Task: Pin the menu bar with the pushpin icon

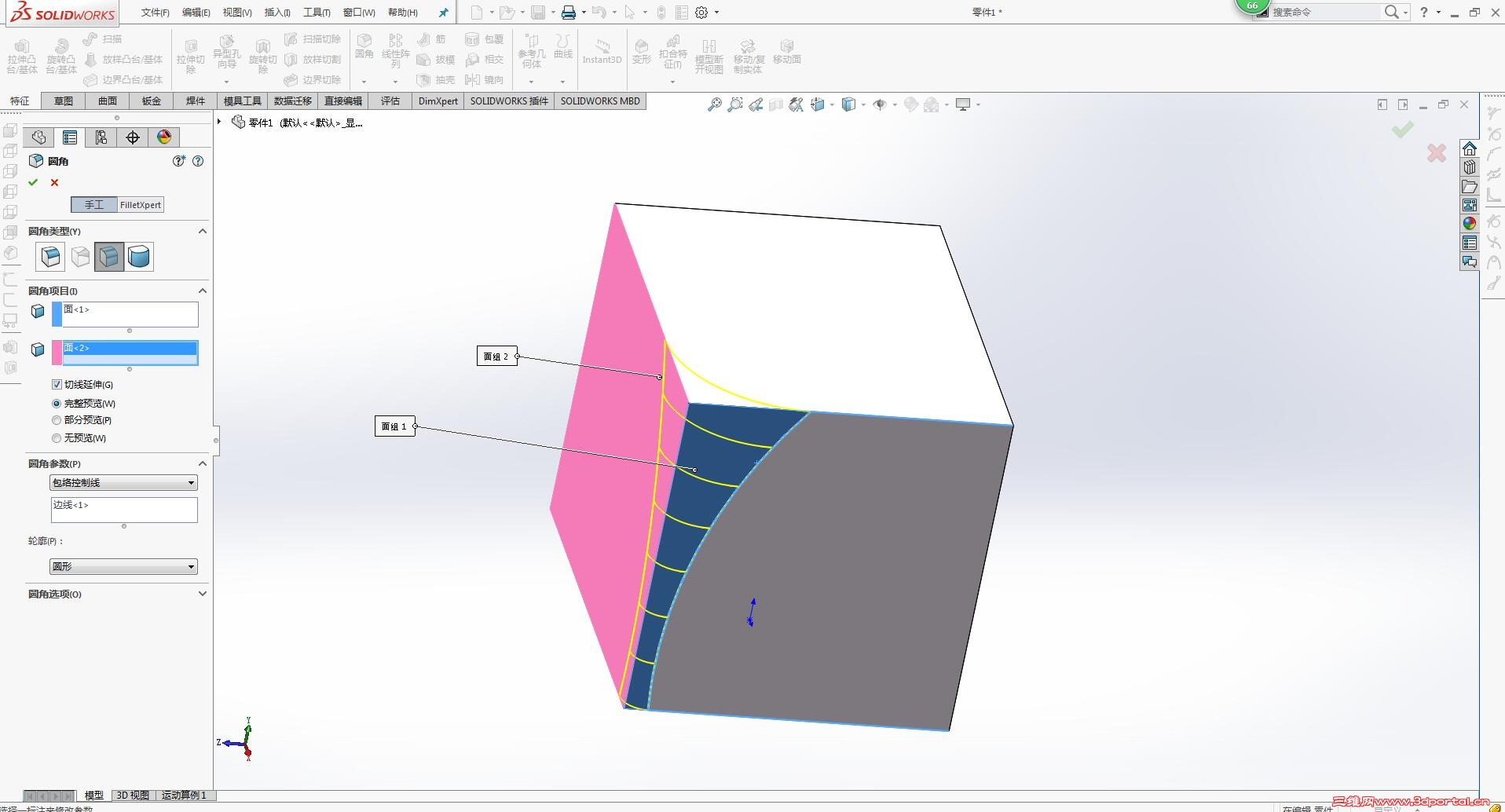Action: click(x=443, y=13)
